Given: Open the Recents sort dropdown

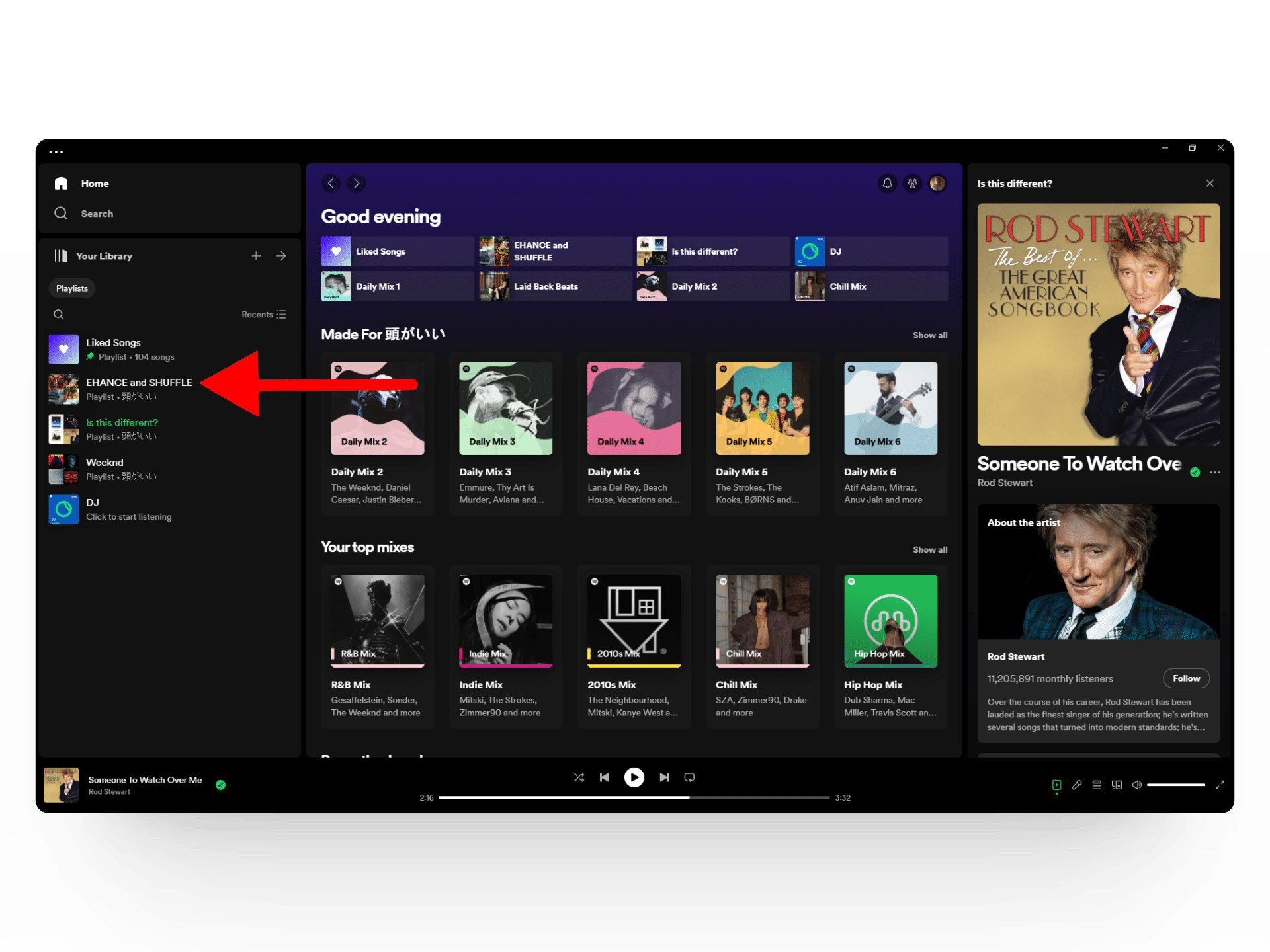Looking at the screenshot, I should [263, 315].
